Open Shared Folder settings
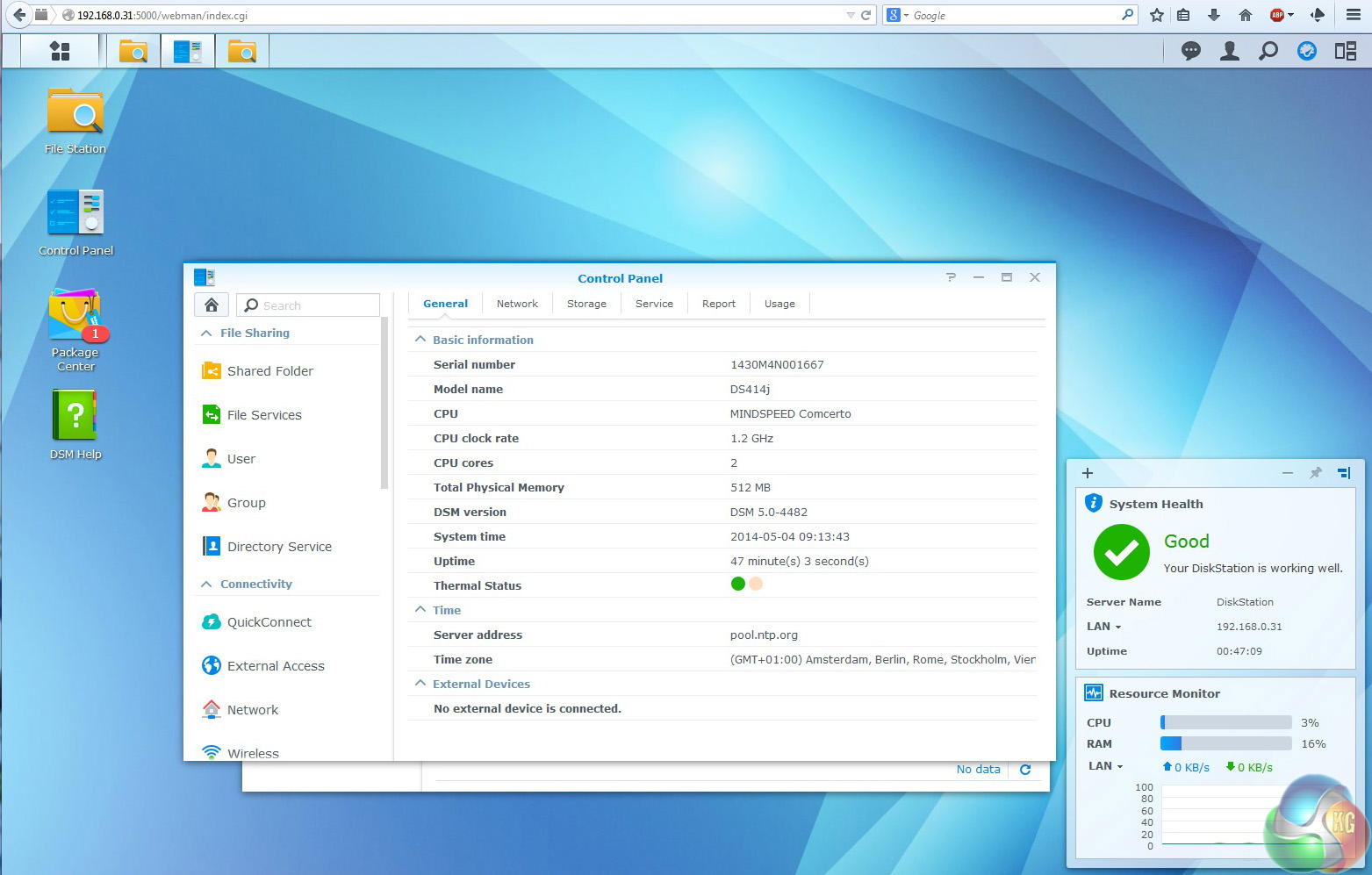Screen dimensions: 1372x875 click(269, 371)
